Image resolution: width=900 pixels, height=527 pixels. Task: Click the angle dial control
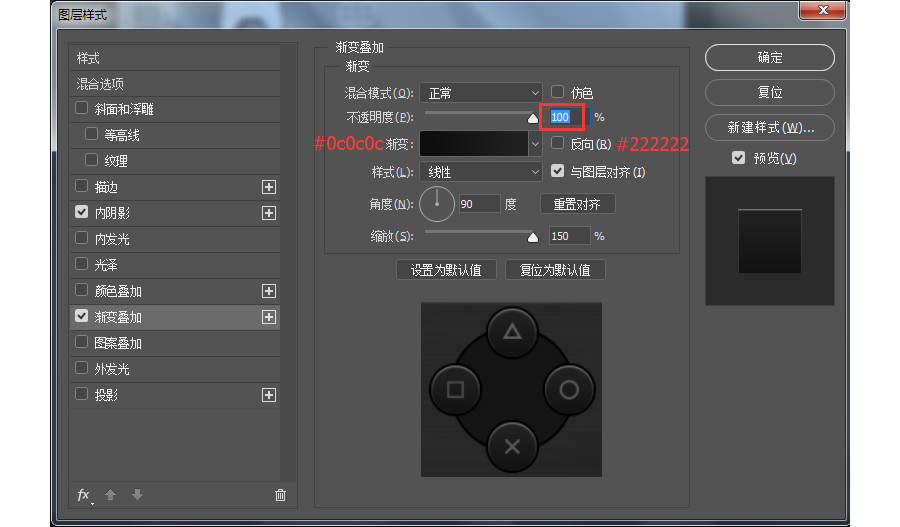437,204
